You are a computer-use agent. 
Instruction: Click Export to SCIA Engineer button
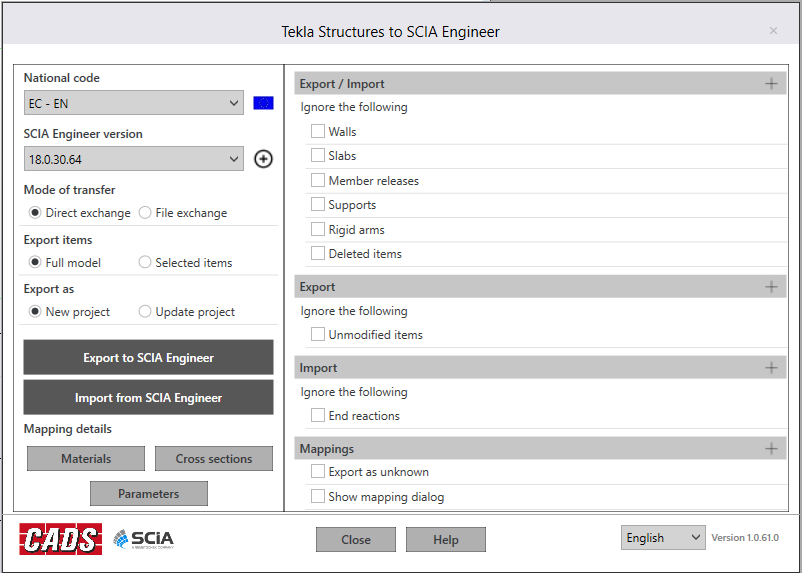point(148,357)
